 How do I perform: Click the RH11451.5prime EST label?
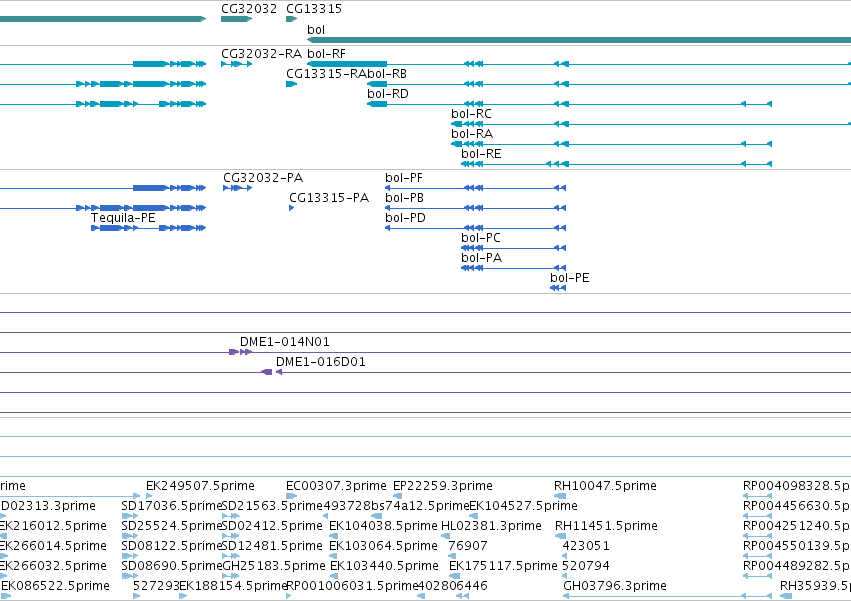(606, 526)
